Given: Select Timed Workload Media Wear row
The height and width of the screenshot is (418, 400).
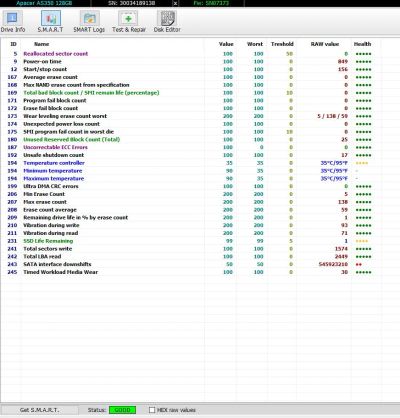Looking at the screenshot, I should coord(190,272).
